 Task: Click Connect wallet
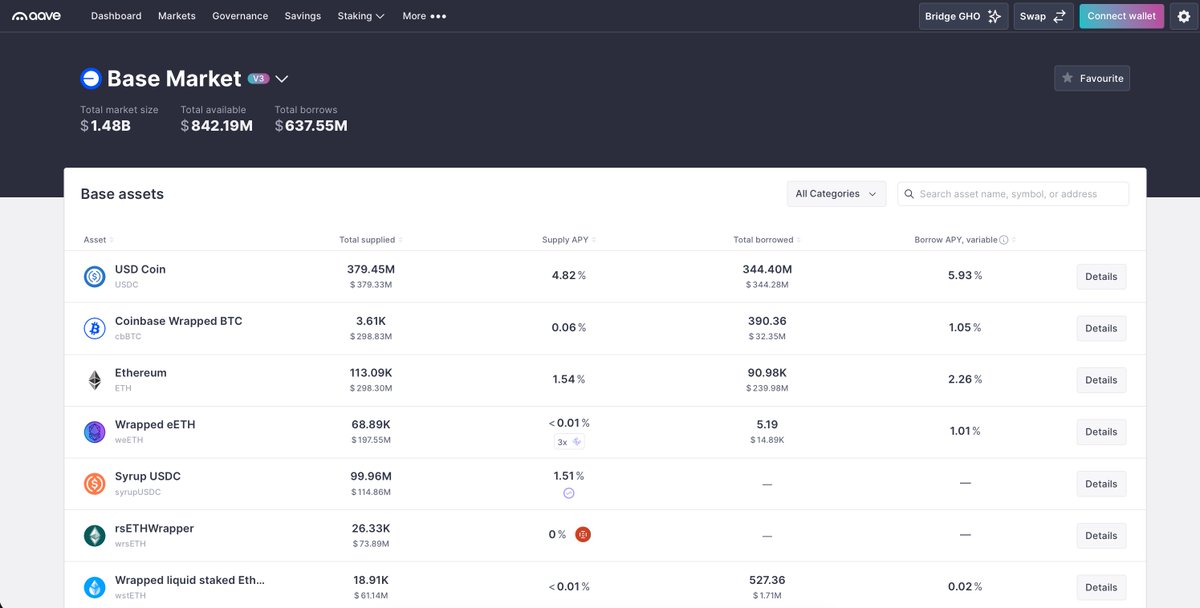pyautogui.click(x=1121, y=16)
